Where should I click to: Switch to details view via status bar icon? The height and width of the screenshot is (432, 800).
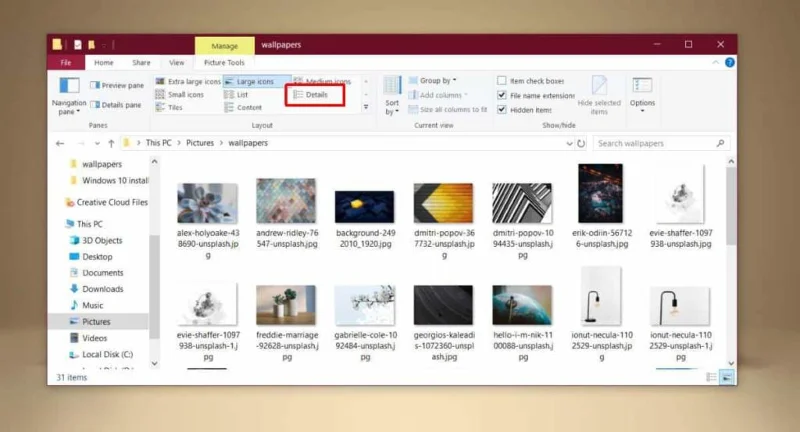click(x=711, y=377)
